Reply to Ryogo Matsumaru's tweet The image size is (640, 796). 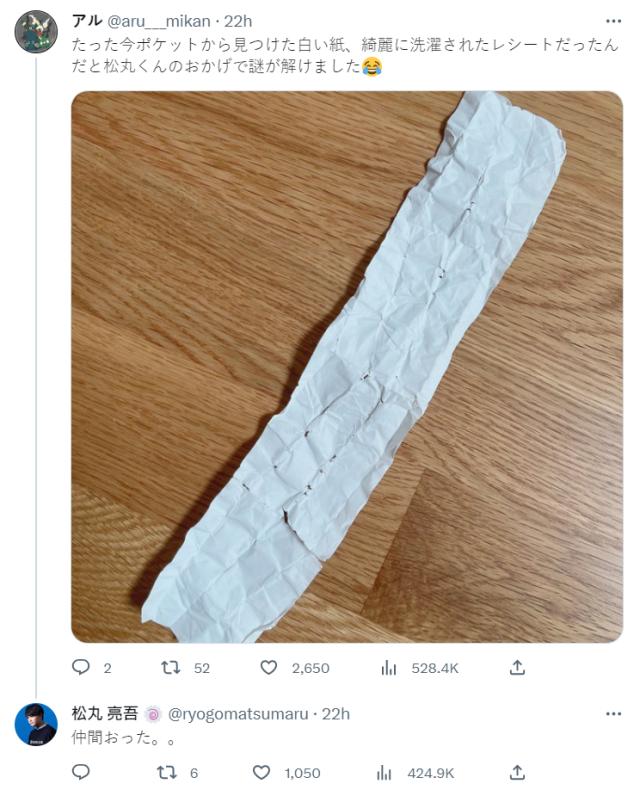click(81, 772)
